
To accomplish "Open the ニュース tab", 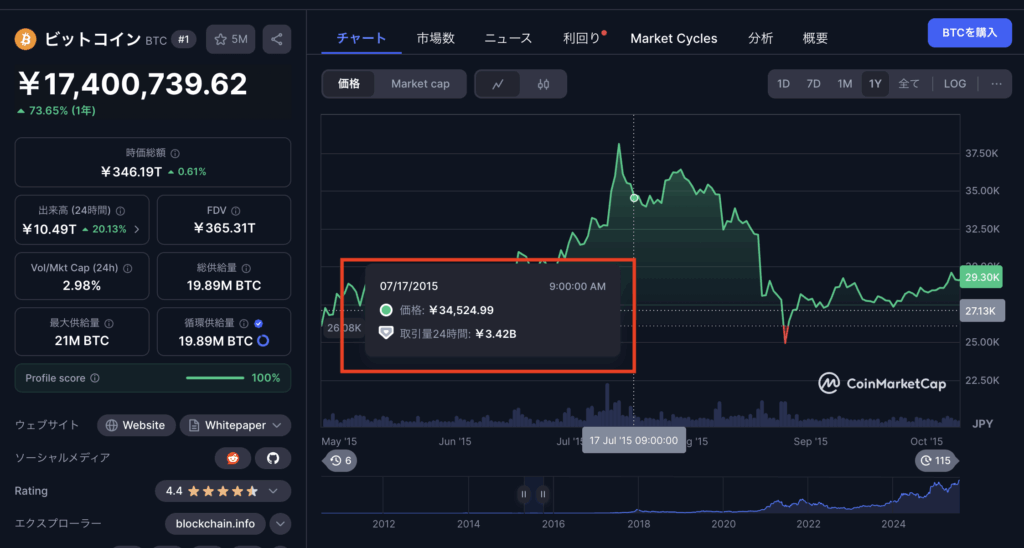I will point(508,39).
